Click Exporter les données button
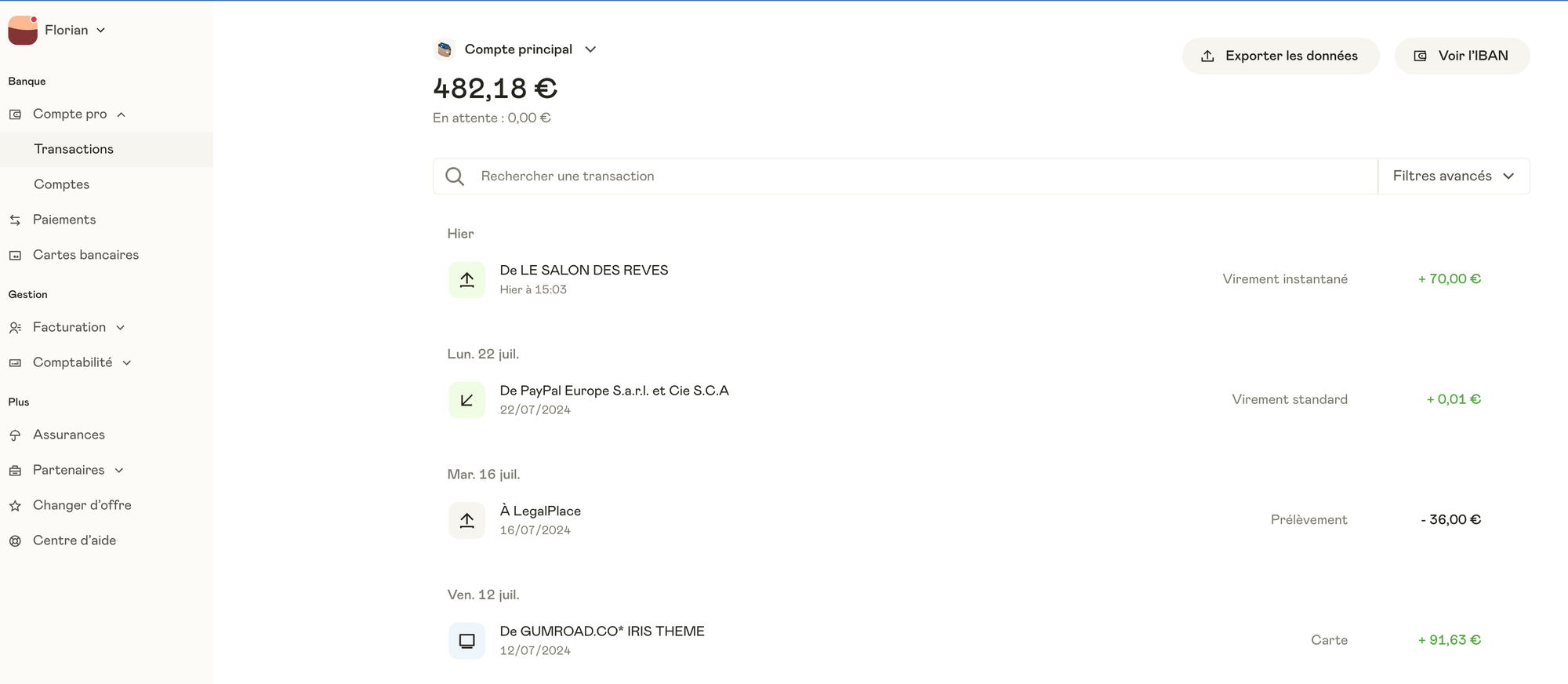 [1280, 56]
